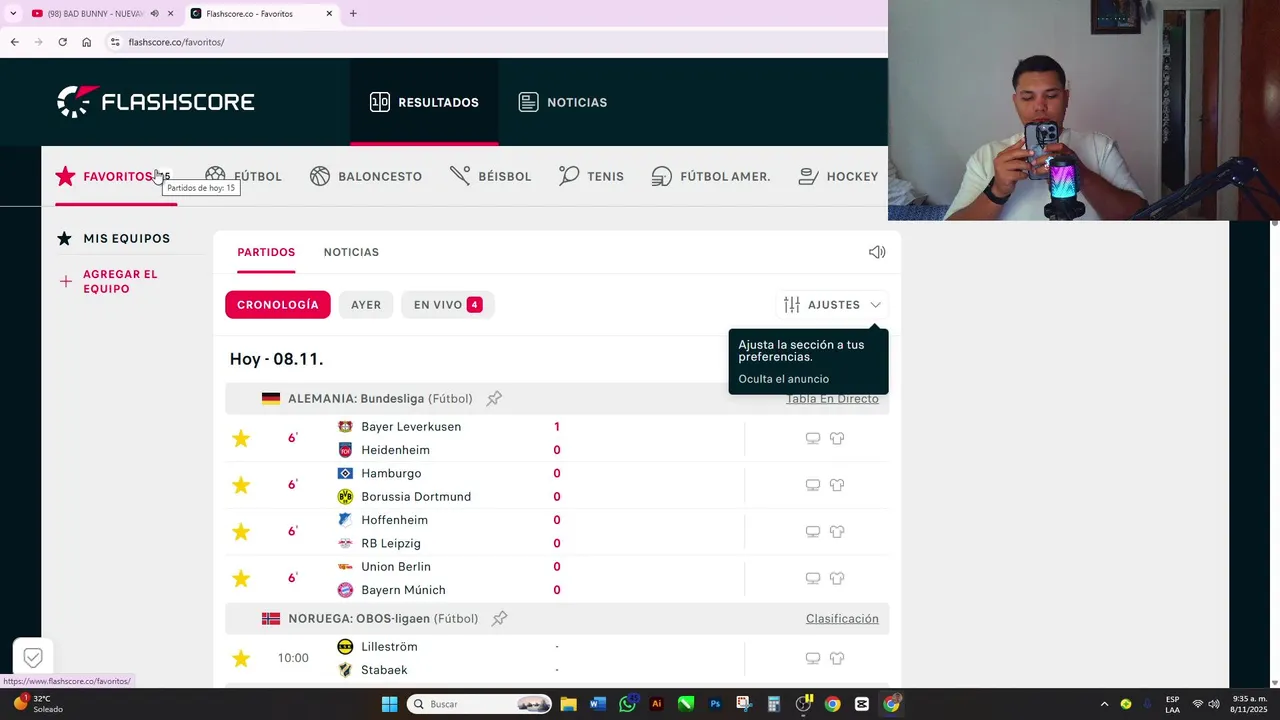Open a new browser tab

[353, 14]
